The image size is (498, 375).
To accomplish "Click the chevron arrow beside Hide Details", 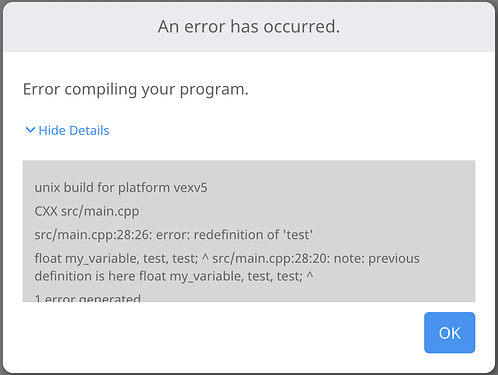I will (30, 130).
